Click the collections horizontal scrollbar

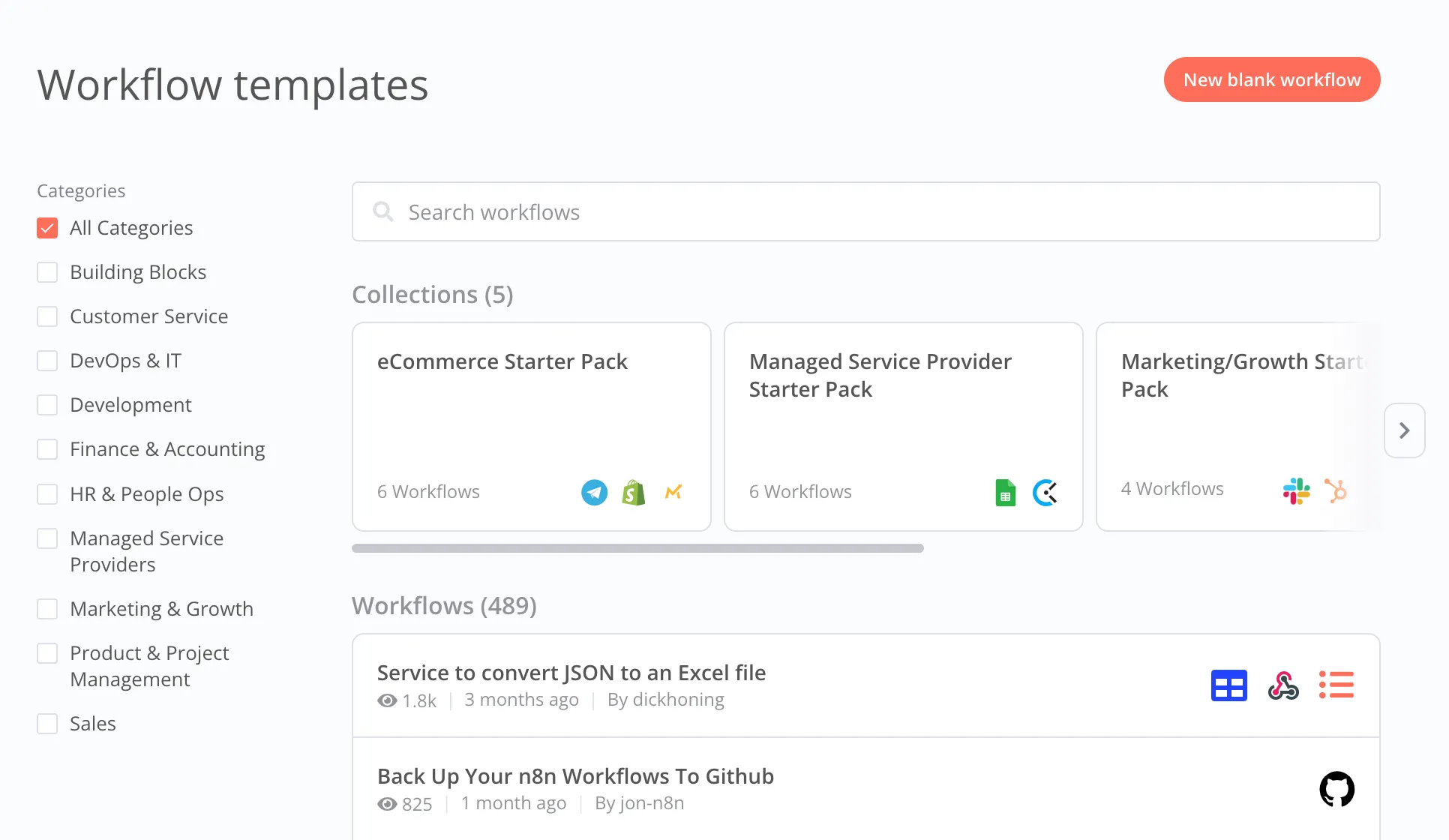tap(637, 548)
